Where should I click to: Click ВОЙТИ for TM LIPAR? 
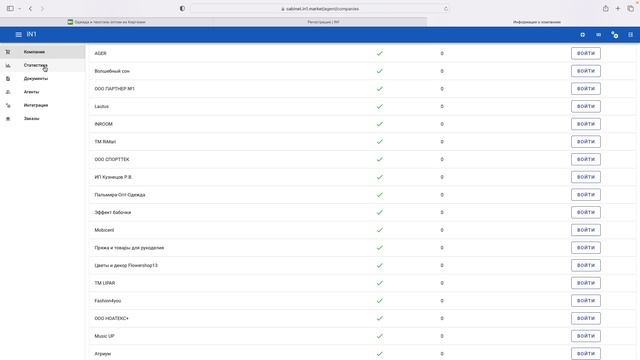tap(586, 283)
